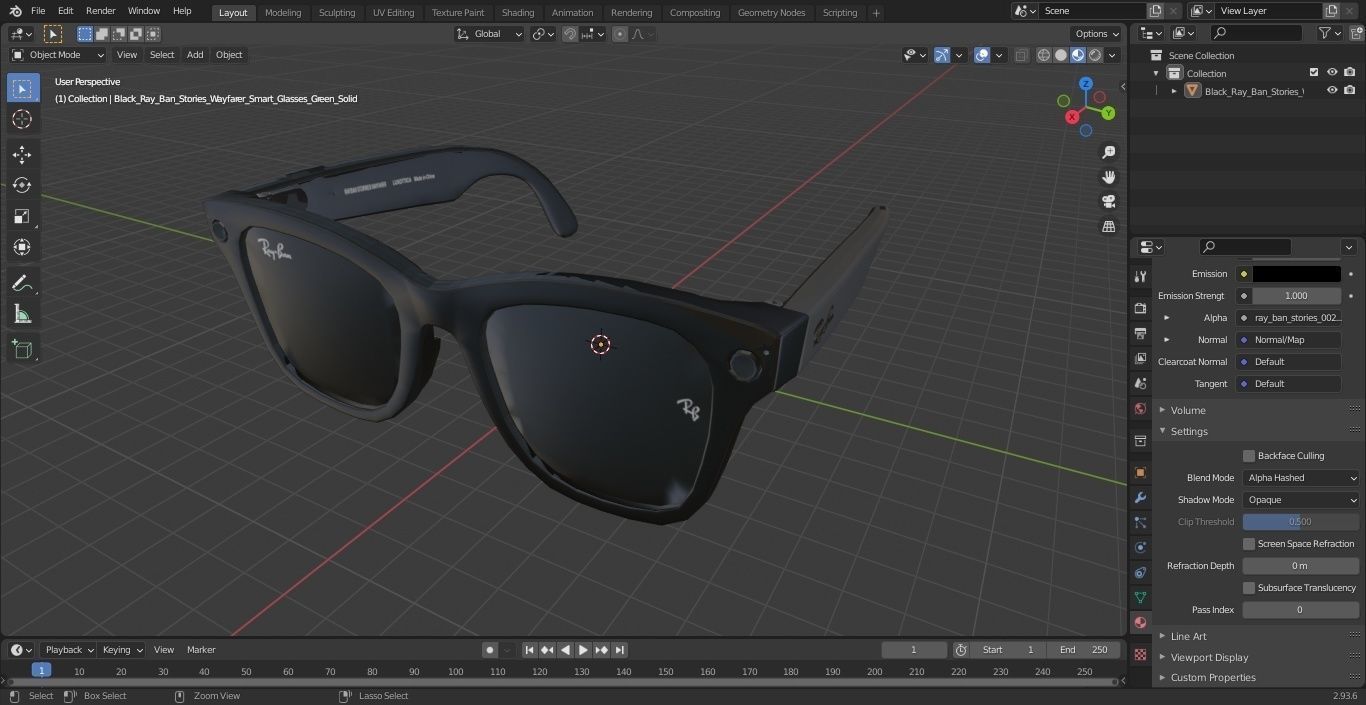Adjust the Emission Strength slider
Image resolution: width=1366 pixels, height=705 pixels.
tap(1297, 296)
